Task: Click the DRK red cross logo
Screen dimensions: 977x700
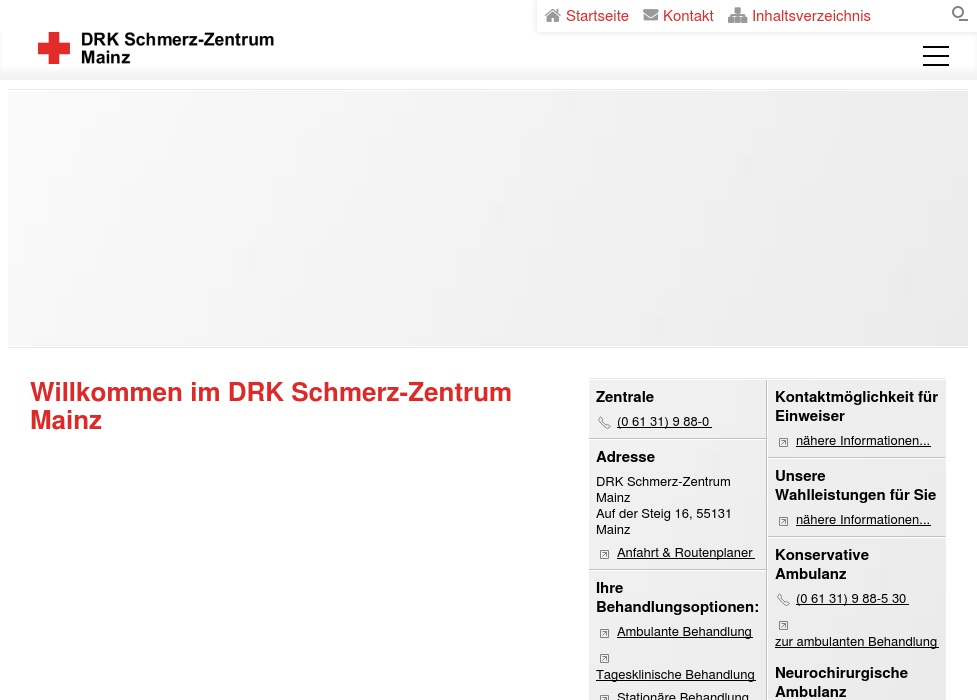Action: 55,48
